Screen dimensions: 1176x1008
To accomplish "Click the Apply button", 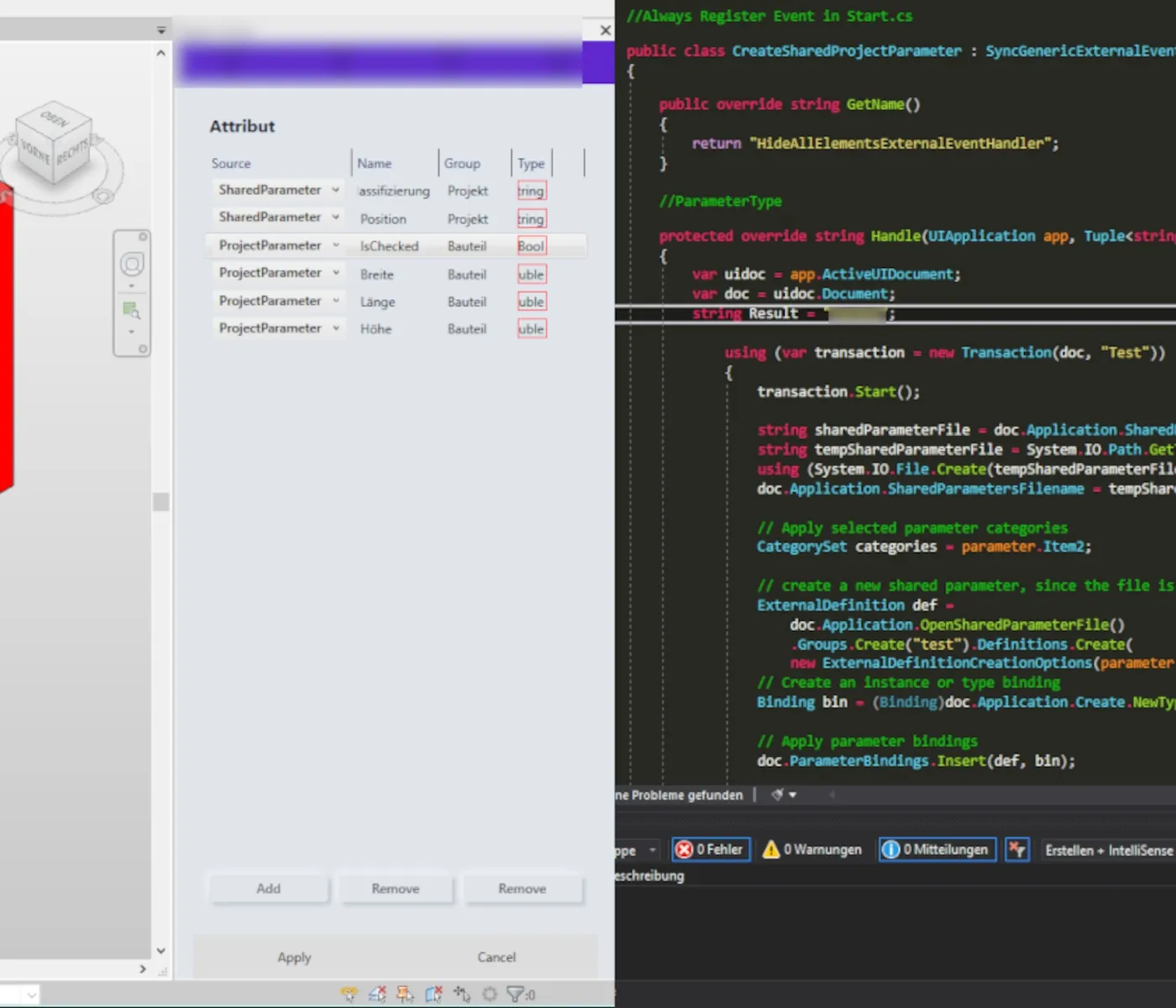I will point(294,958).
